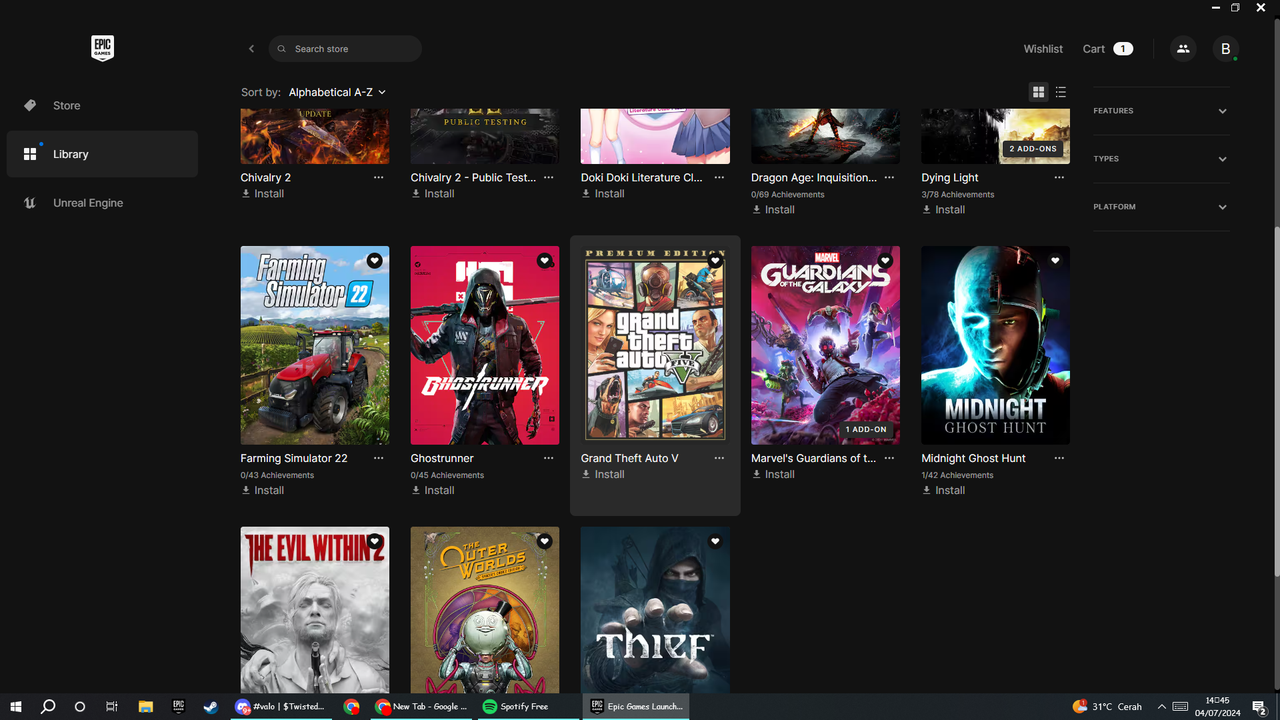Open more options for Dragon Age: Inquisition

coord(889,178)
